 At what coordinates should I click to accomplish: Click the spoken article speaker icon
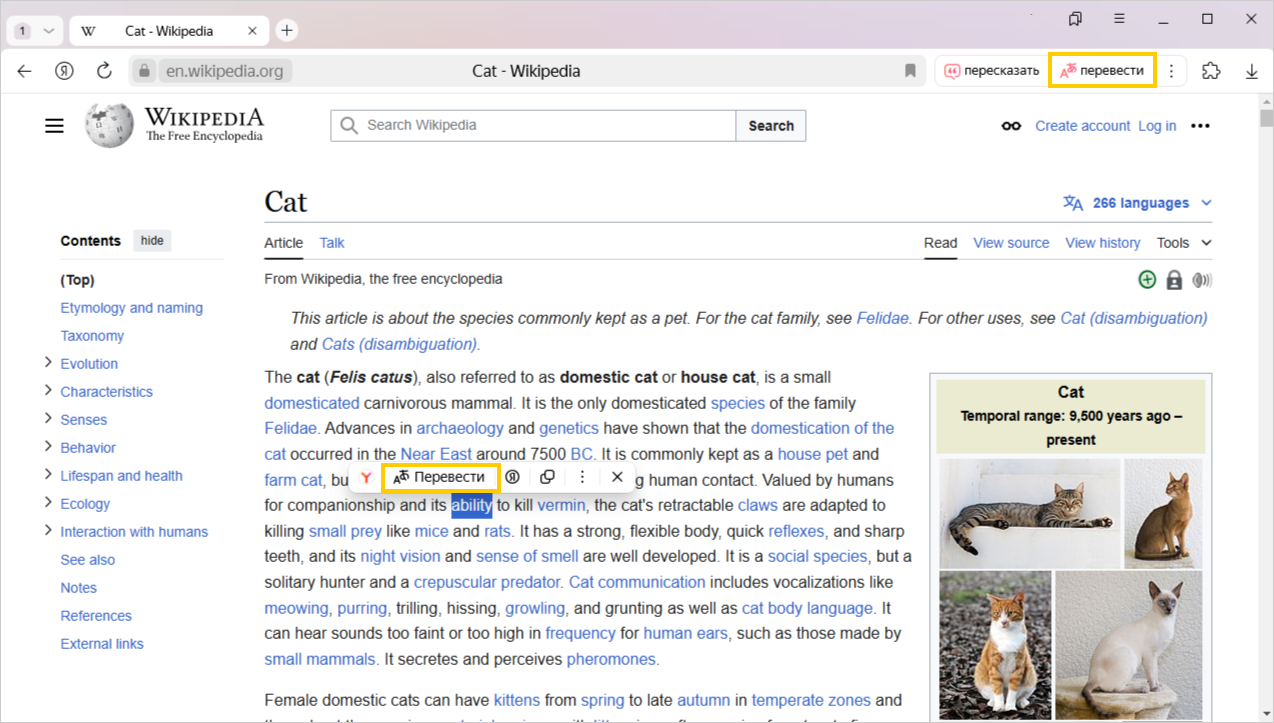1202,280
